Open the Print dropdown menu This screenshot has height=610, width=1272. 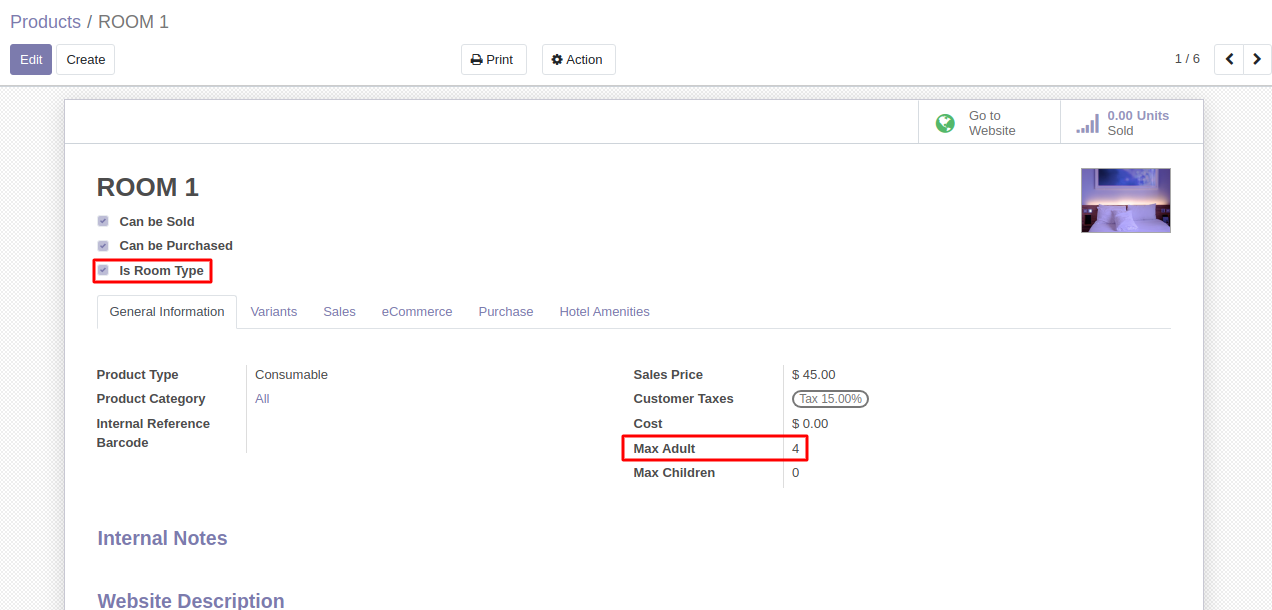[x=493, y=59]
